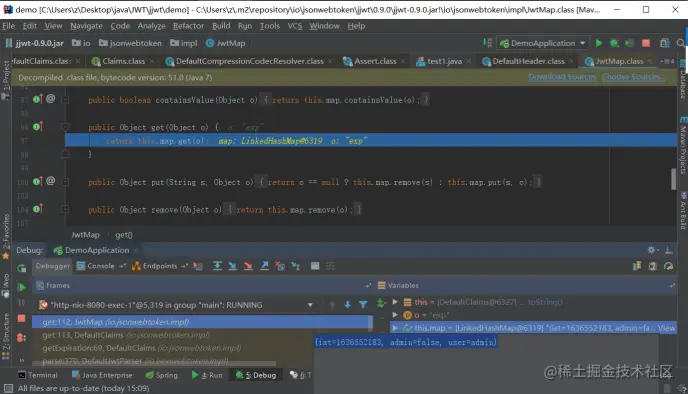Expand folded remove method at line 104
The width and height of the screenshot is (688, 394).
pyautogui.click(x=65, y=209)
